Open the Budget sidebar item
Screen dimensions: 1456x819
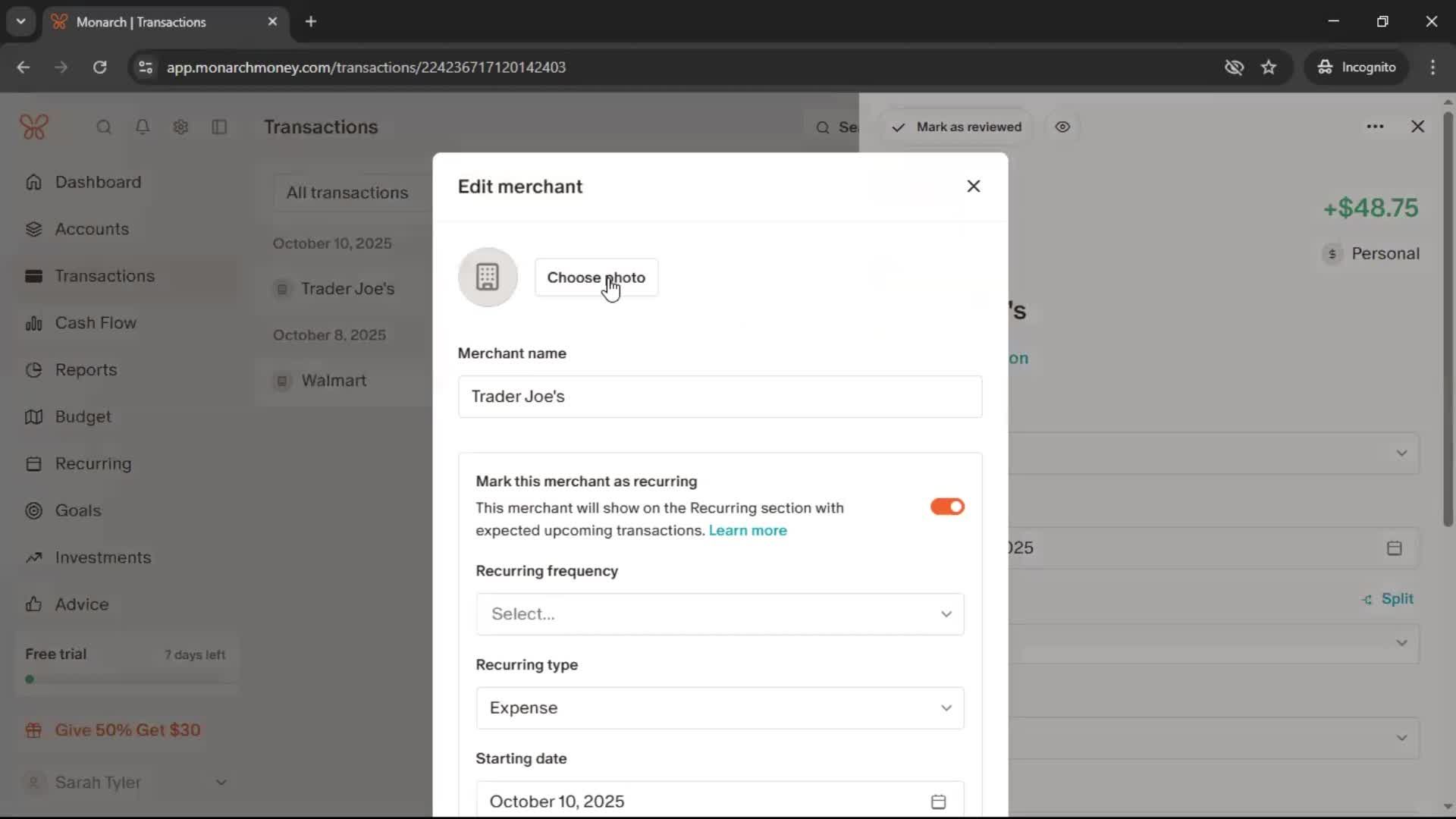pos(83,417)
